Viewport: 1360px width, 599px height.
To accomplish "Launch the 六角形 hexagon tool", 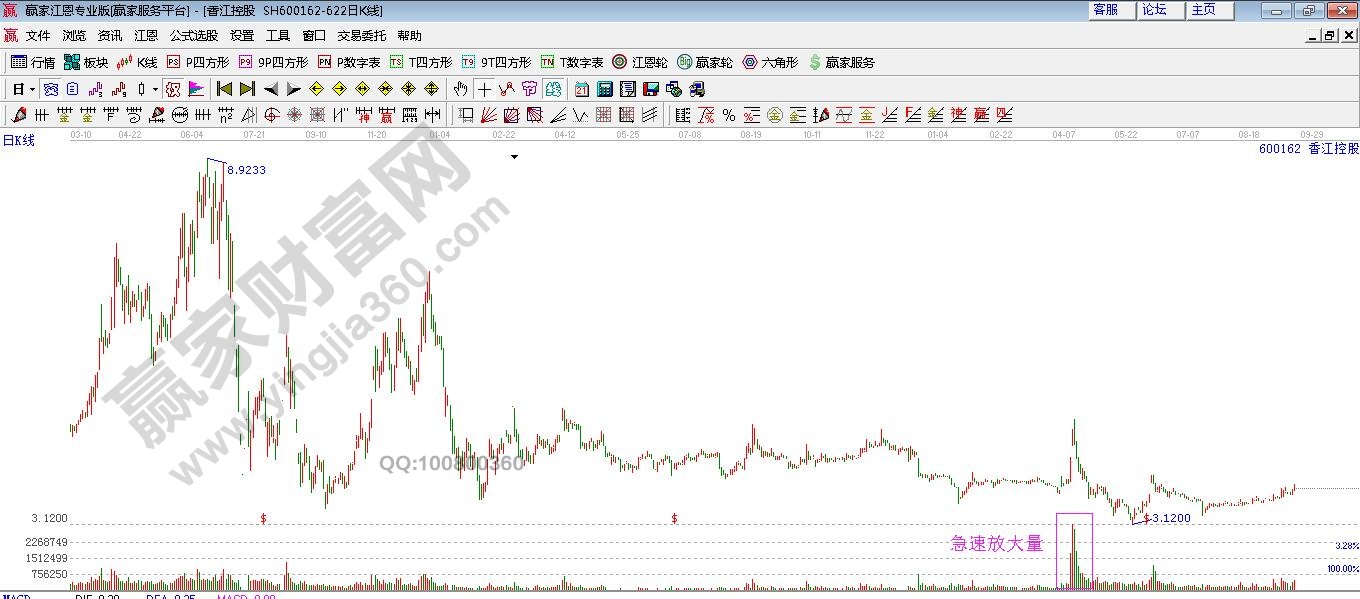I will click(769, 62).
